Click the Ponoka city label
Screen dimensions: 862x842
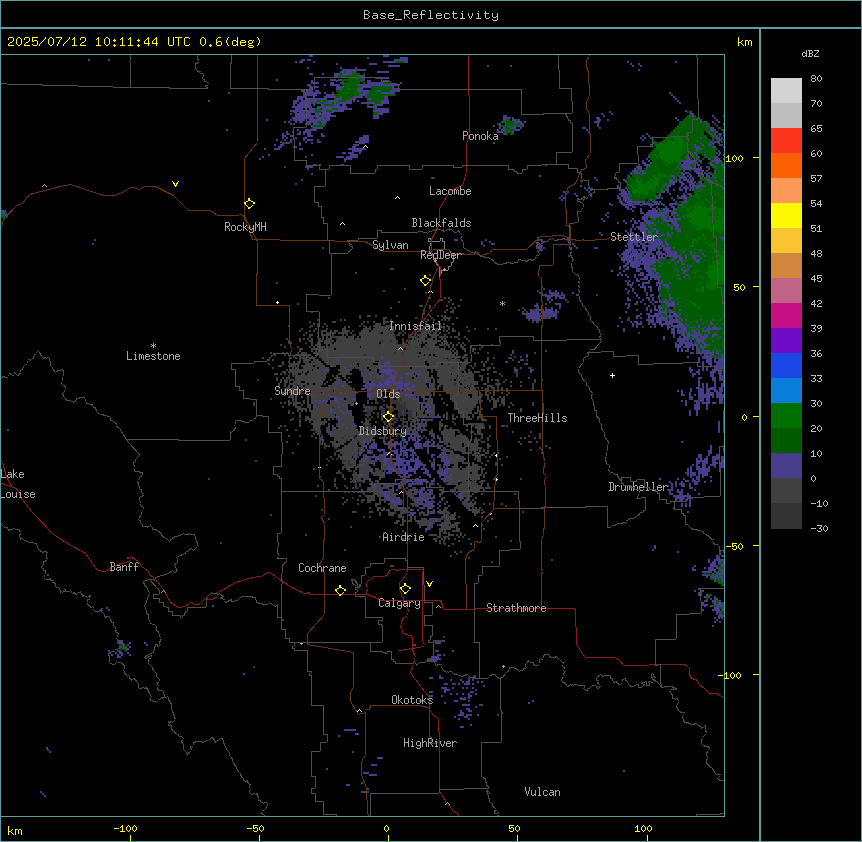pyautogui.click(x=480, y=136)
